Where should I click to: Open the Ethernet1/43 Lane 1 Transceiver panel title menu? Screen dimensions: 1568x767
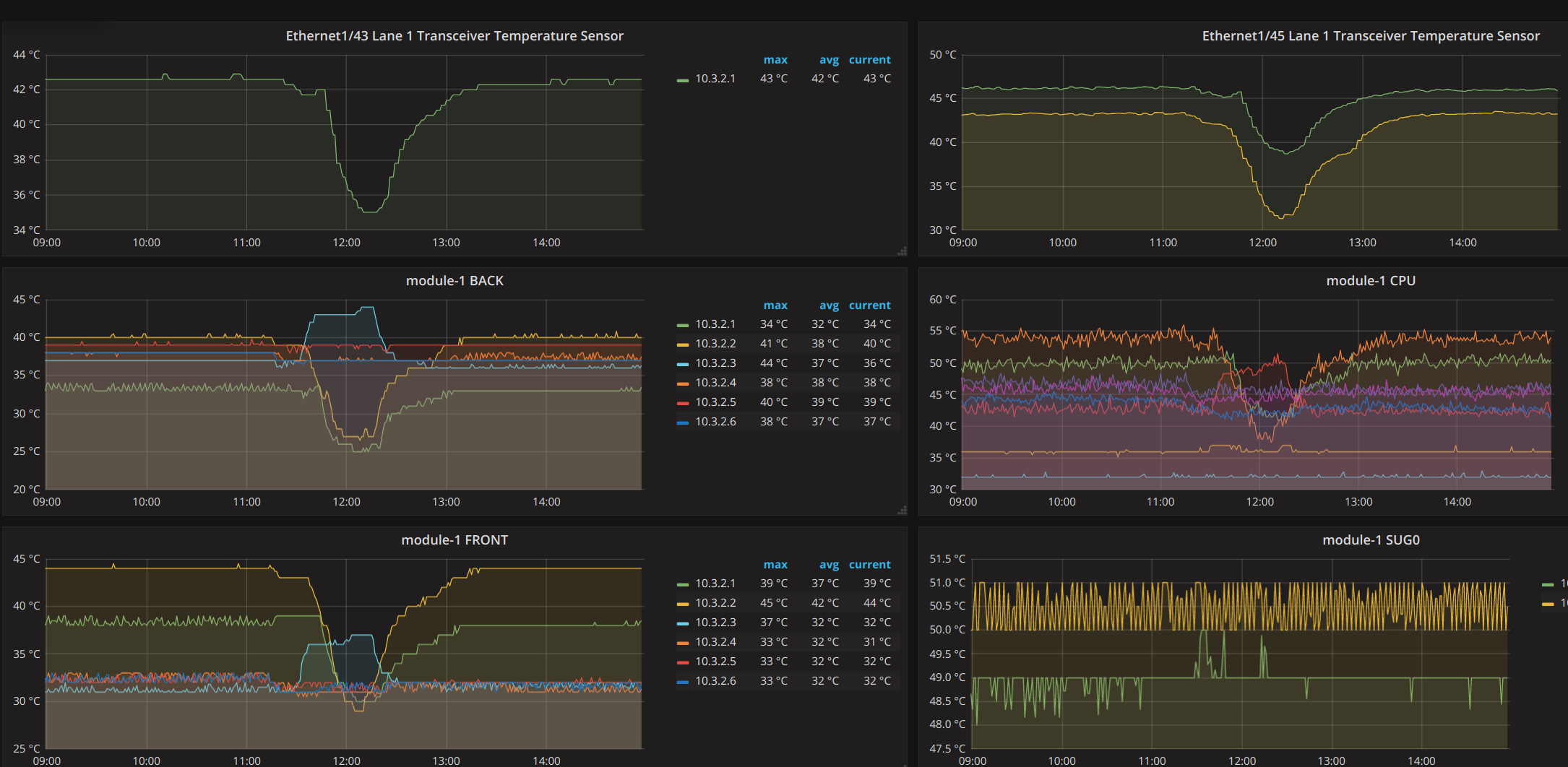455,36
